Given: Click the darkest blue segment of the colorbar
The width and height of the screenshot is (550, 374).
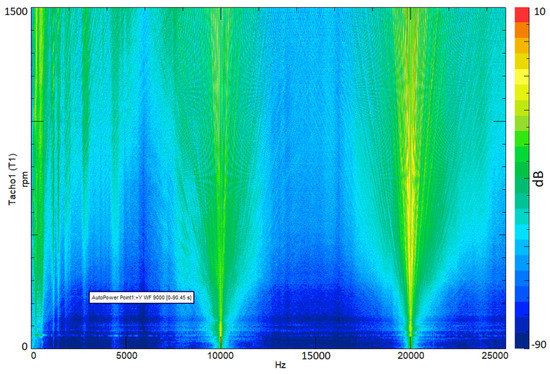Looking at the screenshot, I should coord(522,340).
